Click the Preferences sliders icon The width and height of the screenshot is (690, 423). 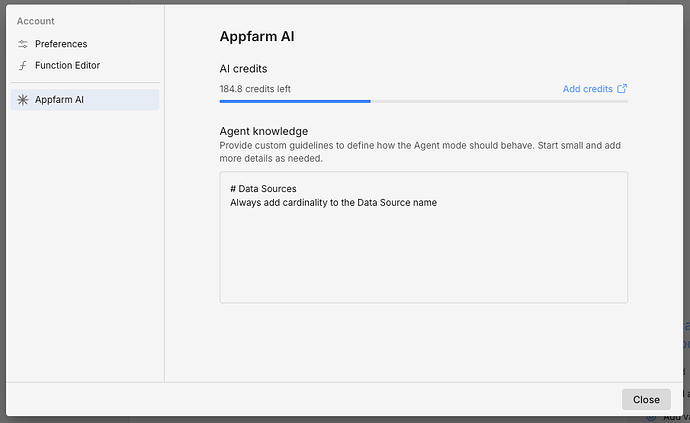[23, 44]
